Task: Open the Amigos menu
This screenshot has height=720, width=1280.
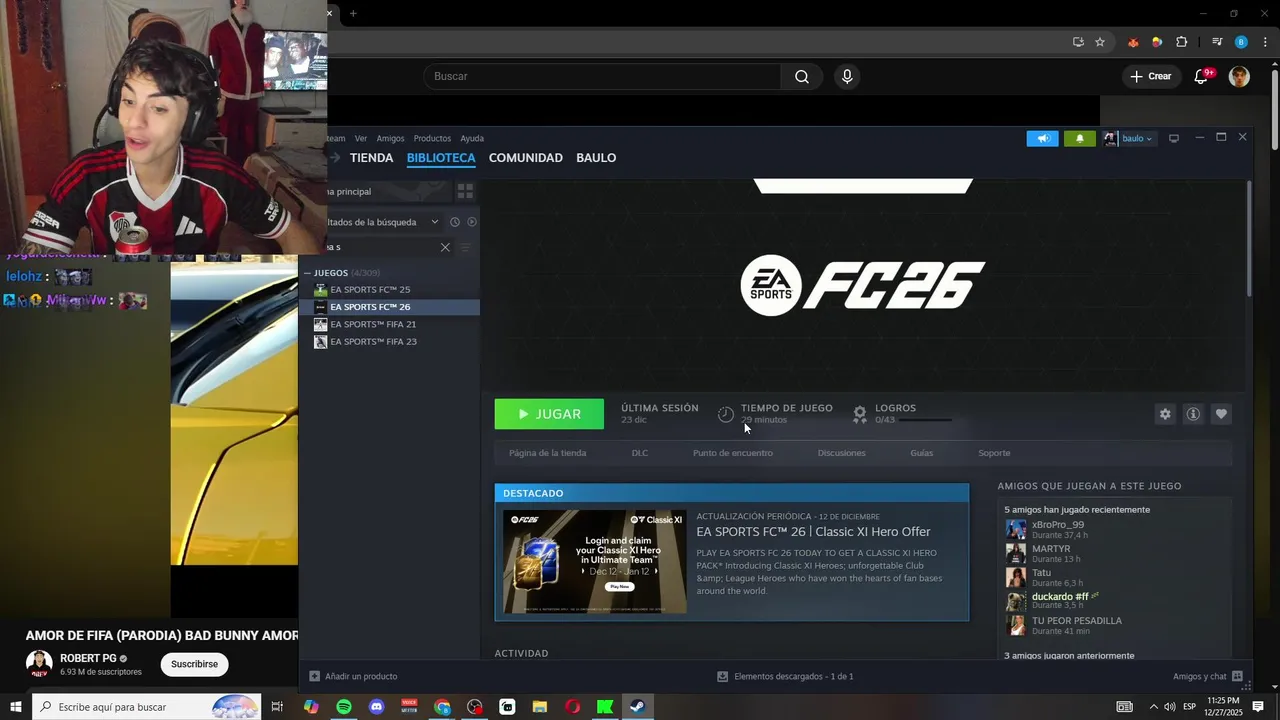Action: (390, 138)
